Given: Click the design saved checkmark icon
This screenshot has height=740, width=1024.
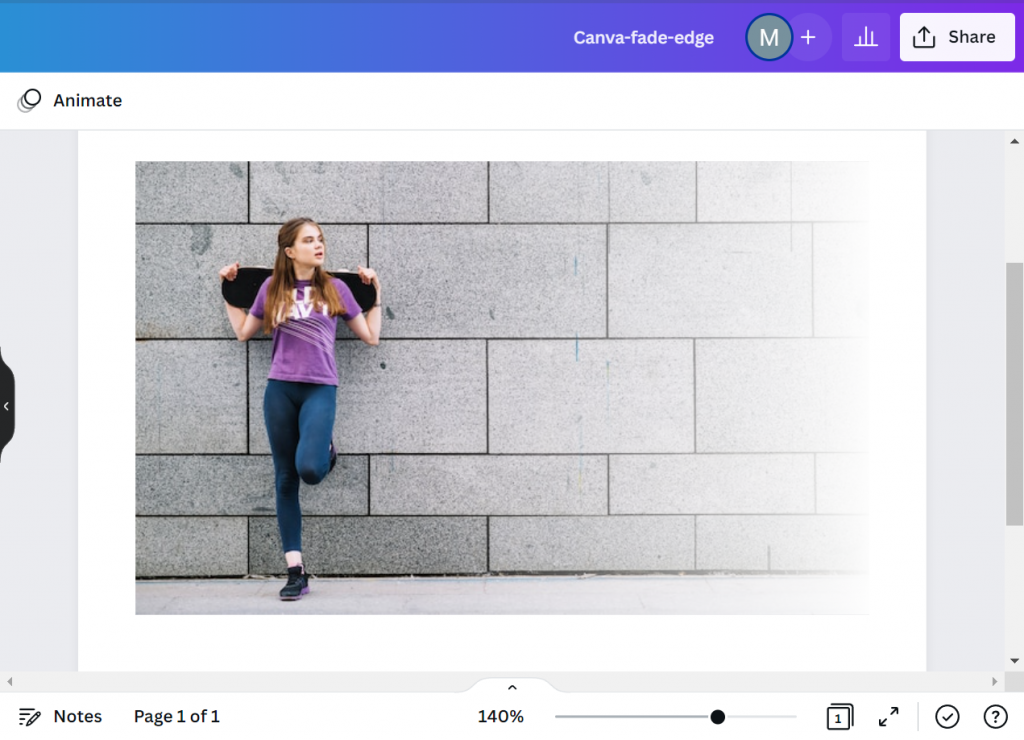Looking at the screenshot, I should tap(948, 716).
